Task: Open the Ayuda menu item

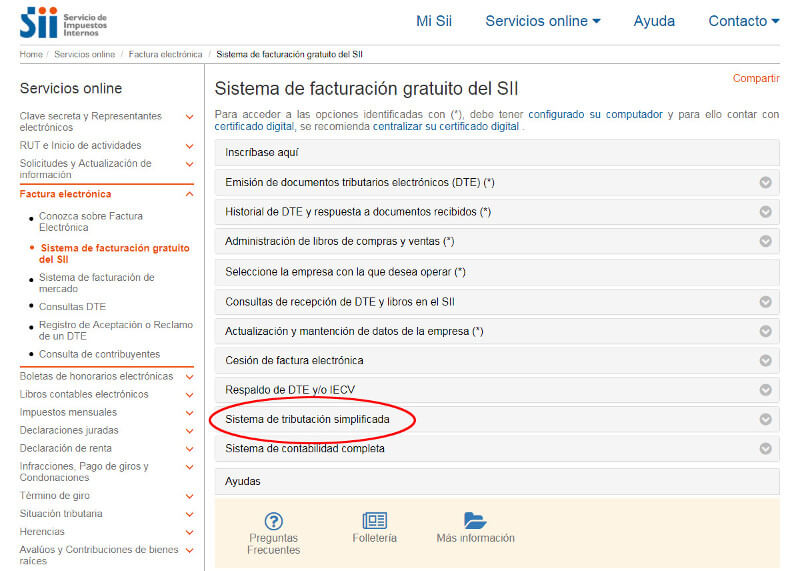Action: point(654,21)
